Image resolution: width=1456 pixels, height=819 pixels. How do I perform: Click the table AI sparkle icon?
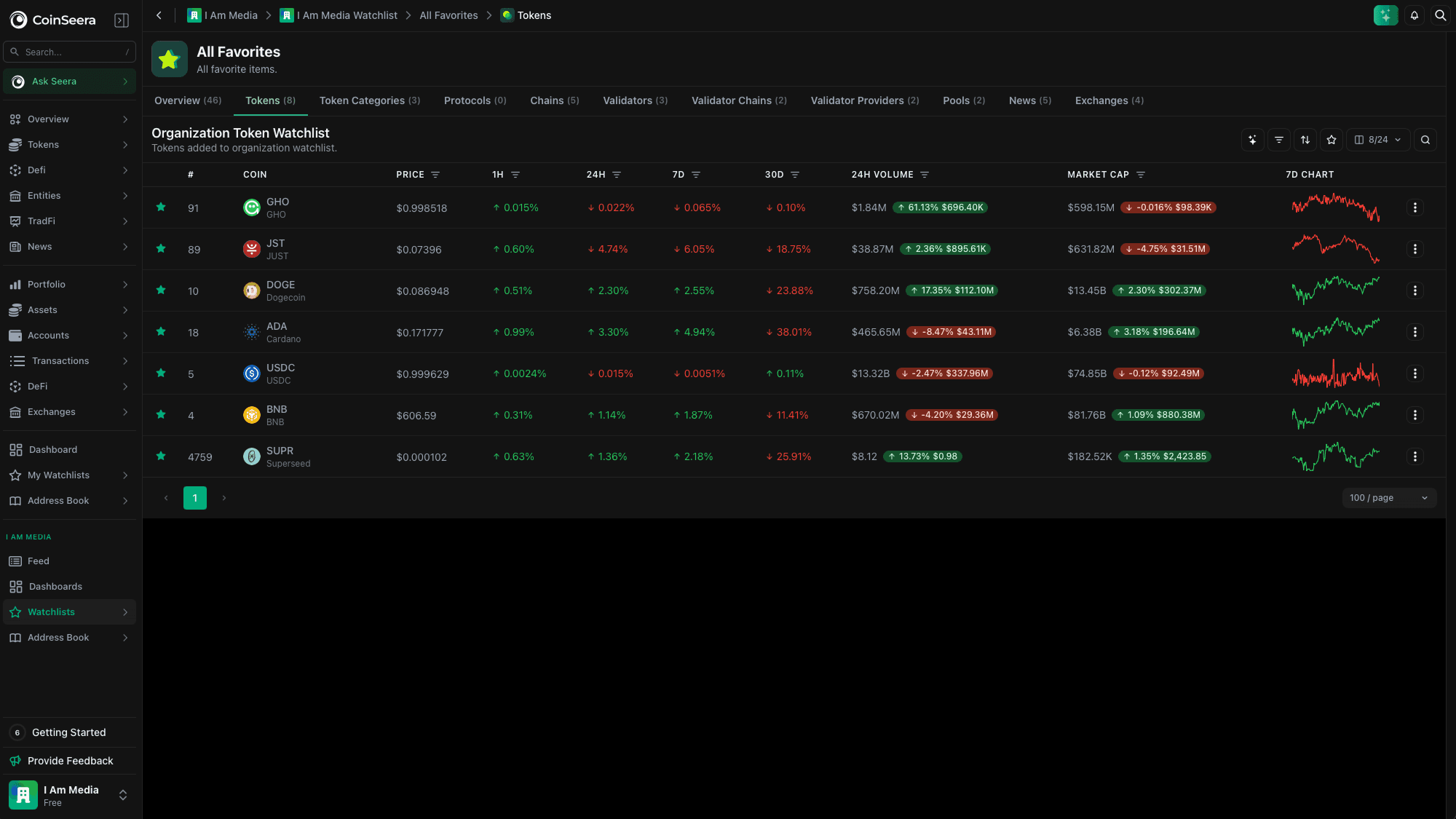(x=1252, y=140)
